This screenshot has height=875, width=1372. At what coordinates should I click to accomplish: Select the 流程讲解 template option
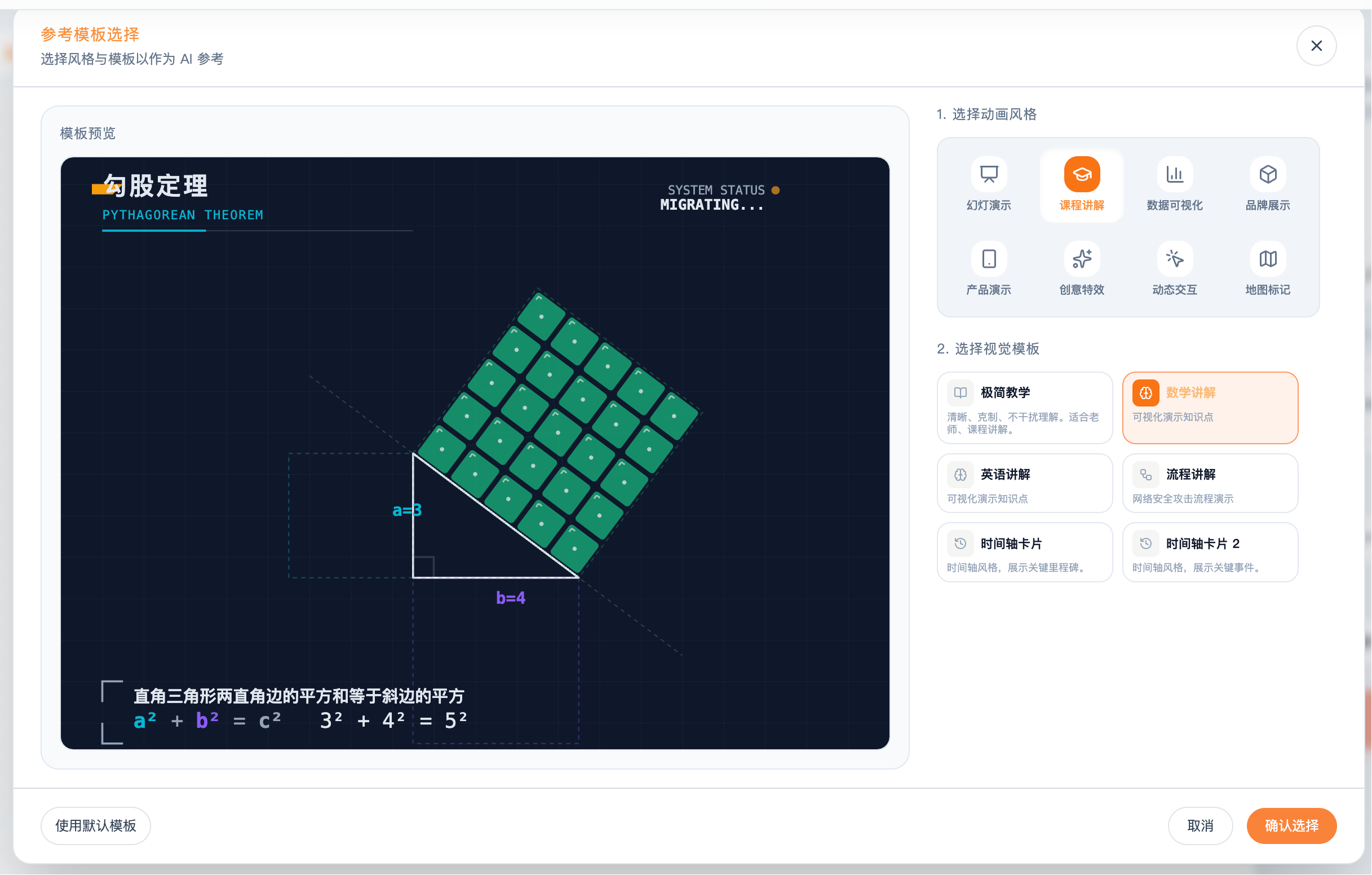[x=1210, y=483]
